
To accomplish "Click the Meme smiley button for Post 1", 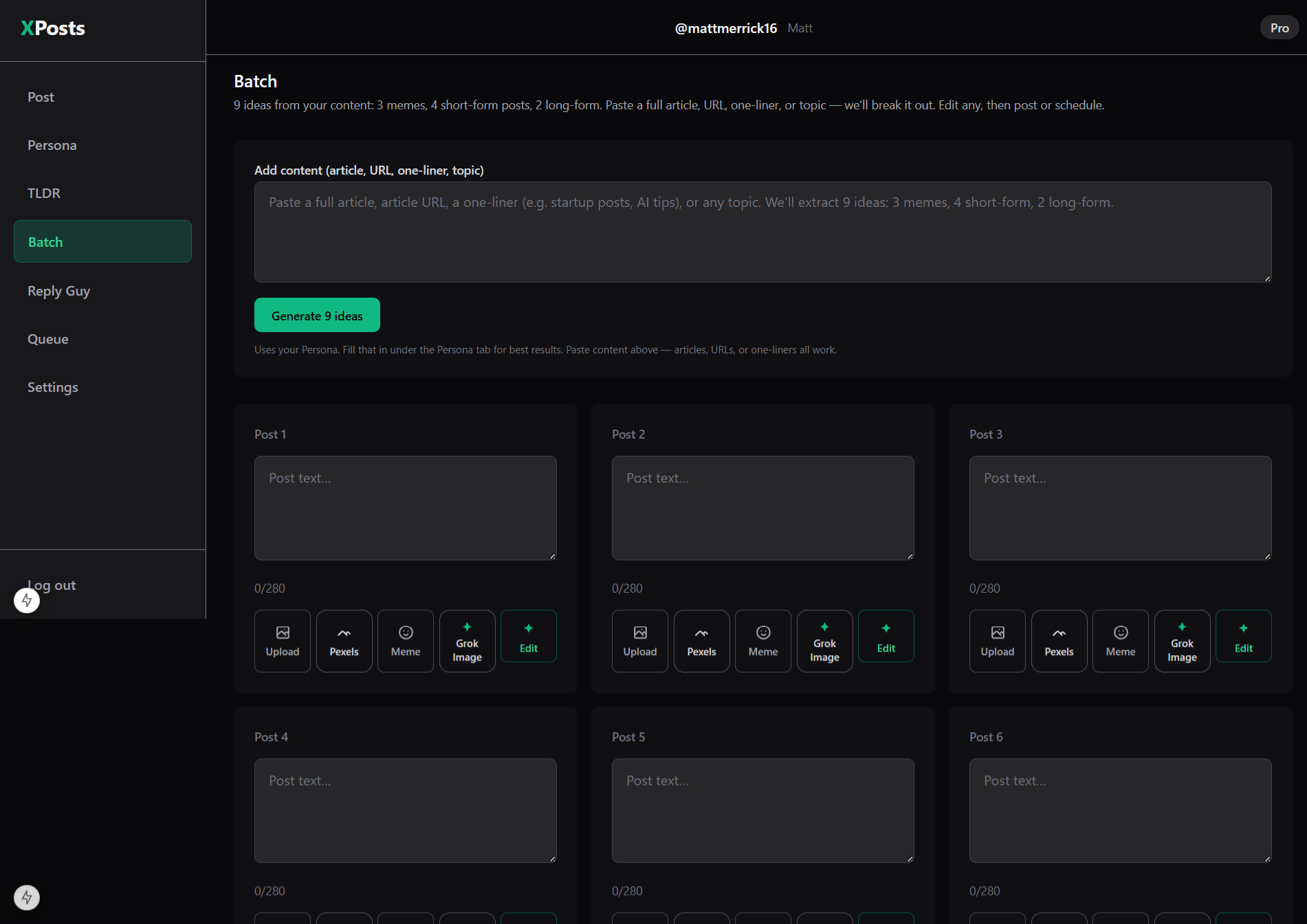I will pos(406,641).
